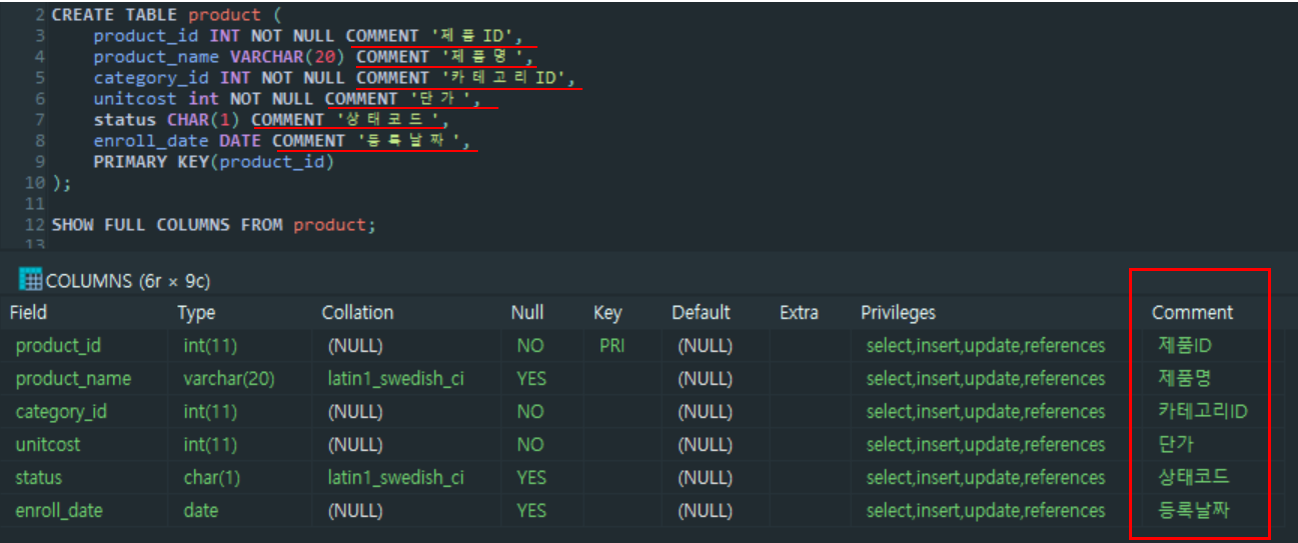
Task: Select the 제품명 comment cell
Action: (1184, 379)
